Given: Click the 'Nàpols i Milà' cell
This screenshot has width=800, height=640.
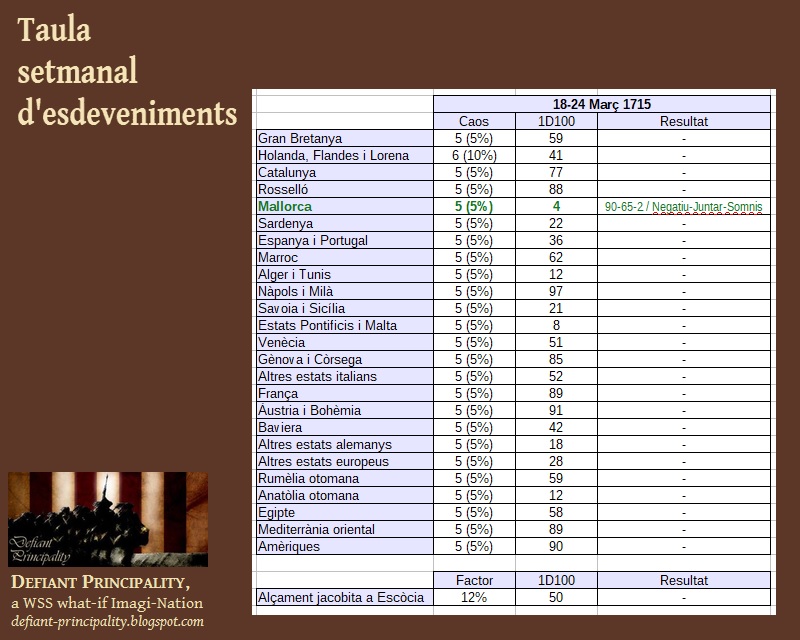Looking at the screenshot, I should [344, 291].
